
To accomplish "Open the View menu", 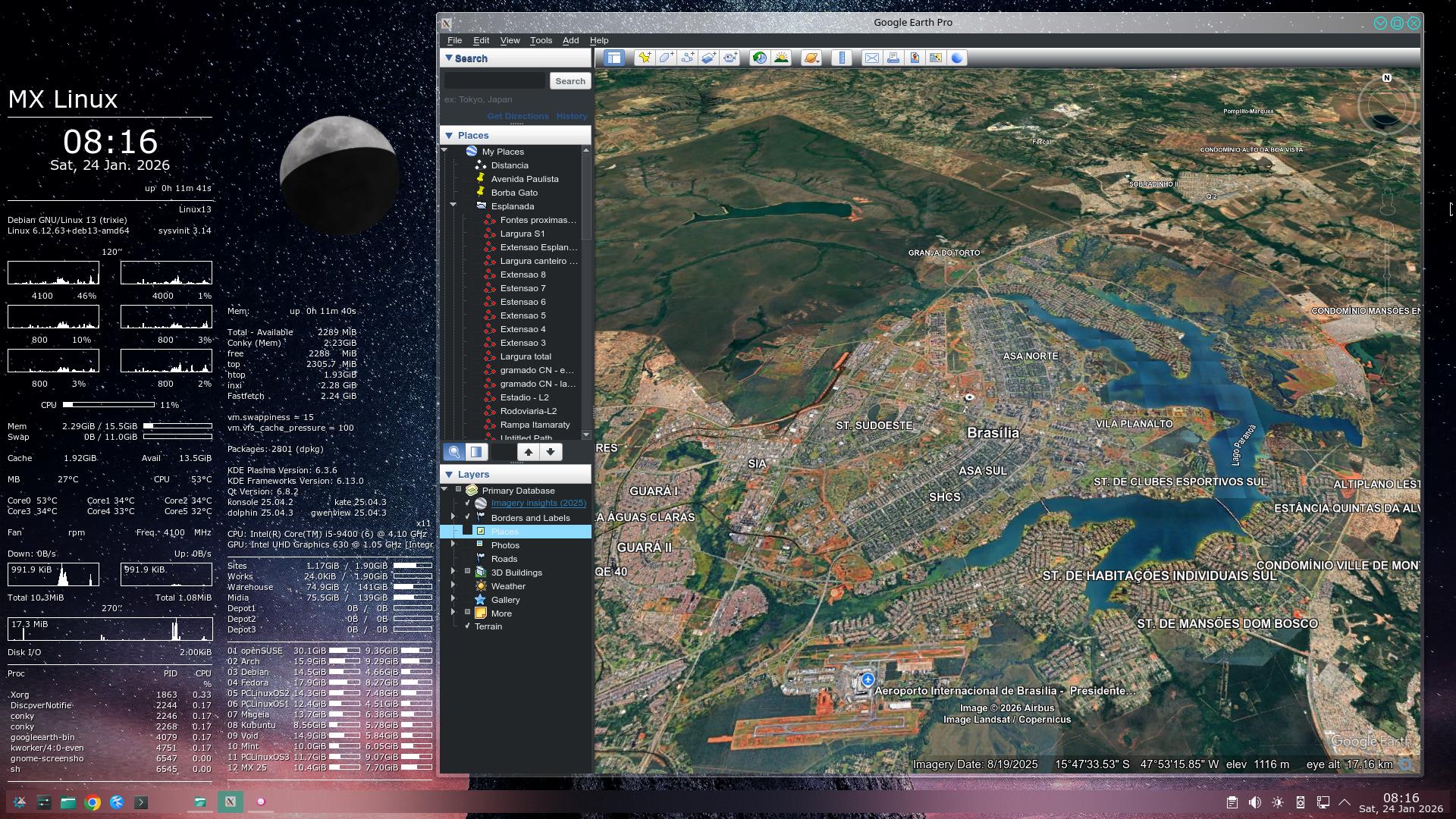I will coord(510,40).
